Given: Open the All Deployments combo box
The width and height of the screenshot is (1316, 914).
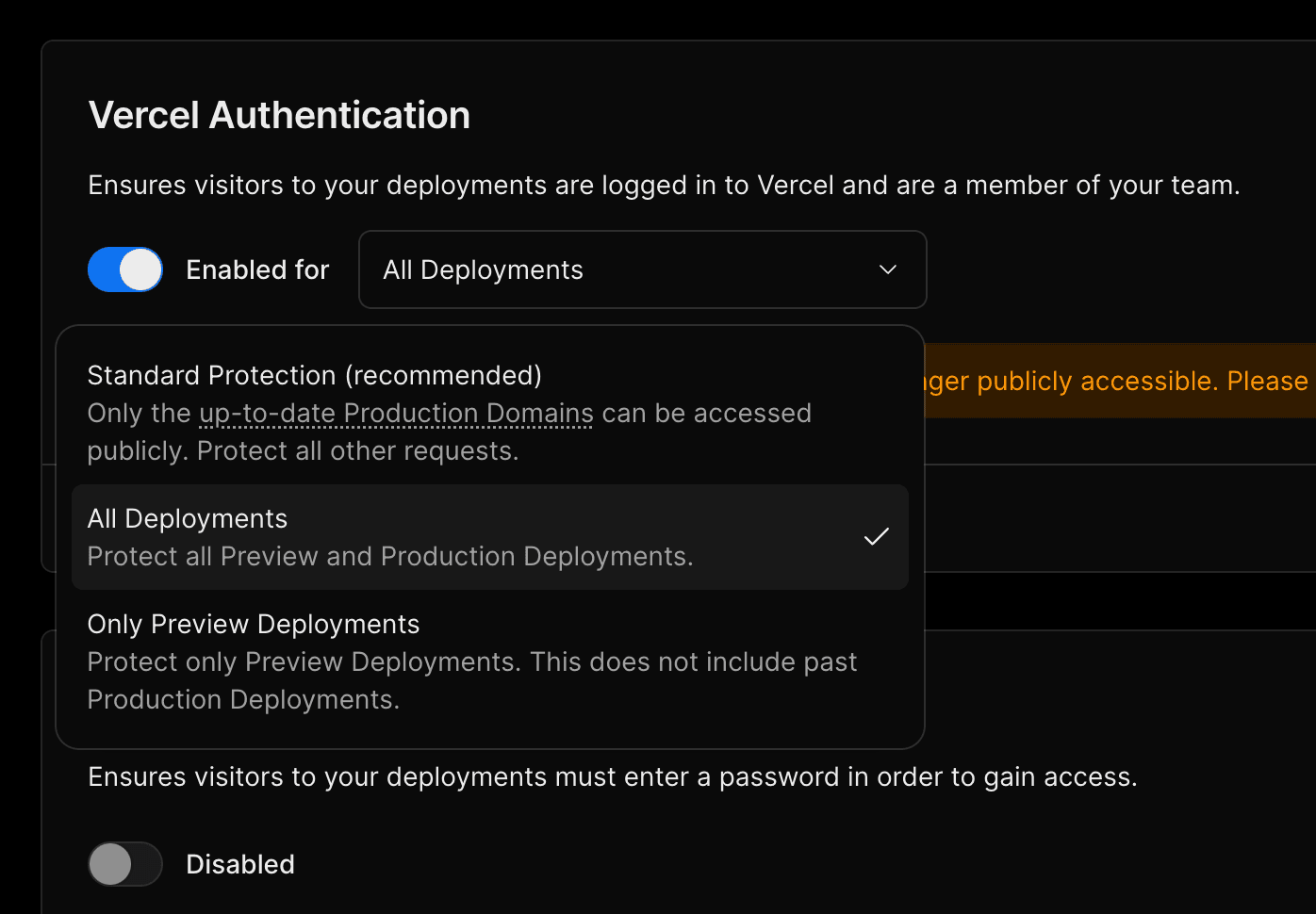Looking at the screenshot, I should [x=642, y=269].
